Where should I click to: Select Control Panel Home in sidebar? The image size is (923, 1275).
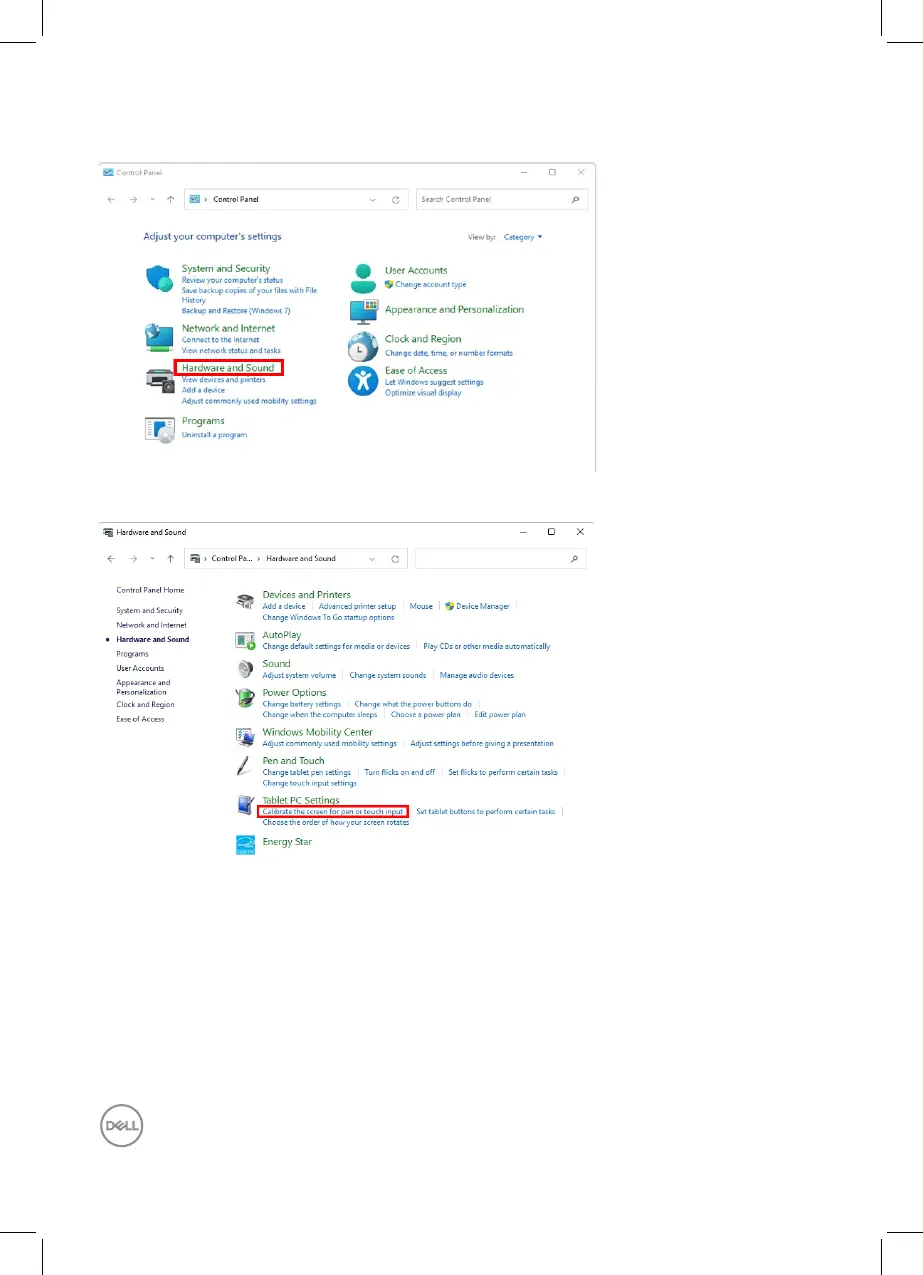pos(150,590)
